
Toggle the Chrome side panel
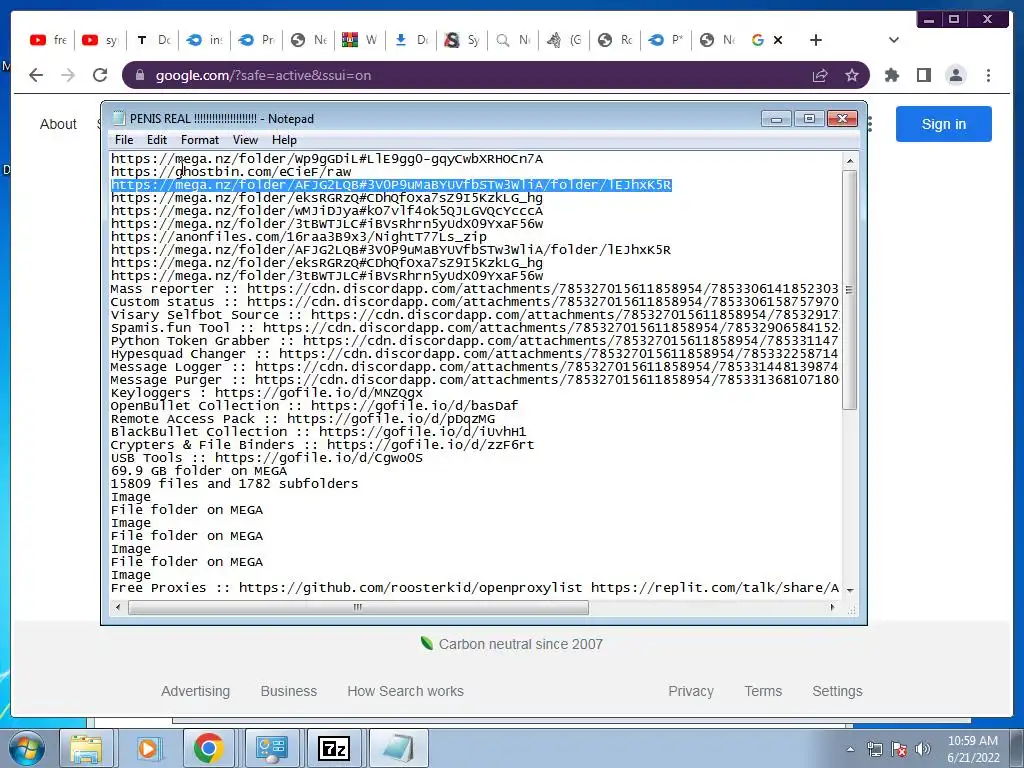coord(923,75)
